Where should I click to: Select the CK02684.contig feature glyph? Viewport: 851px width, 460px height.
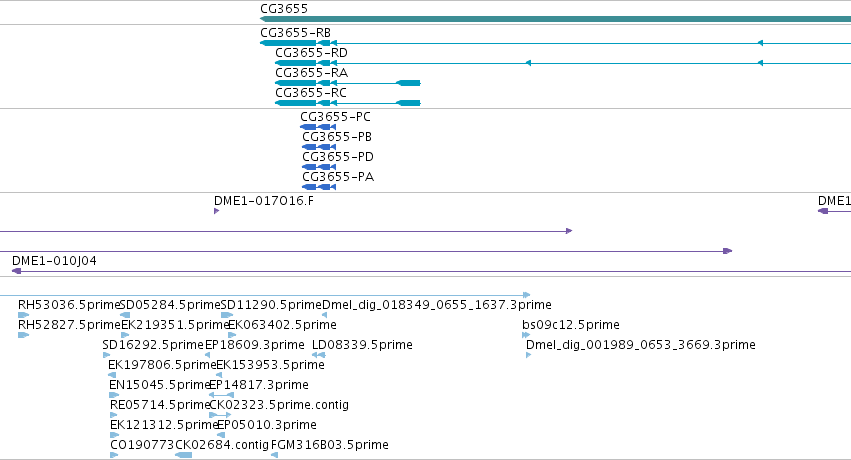click(x=183, y=455)
